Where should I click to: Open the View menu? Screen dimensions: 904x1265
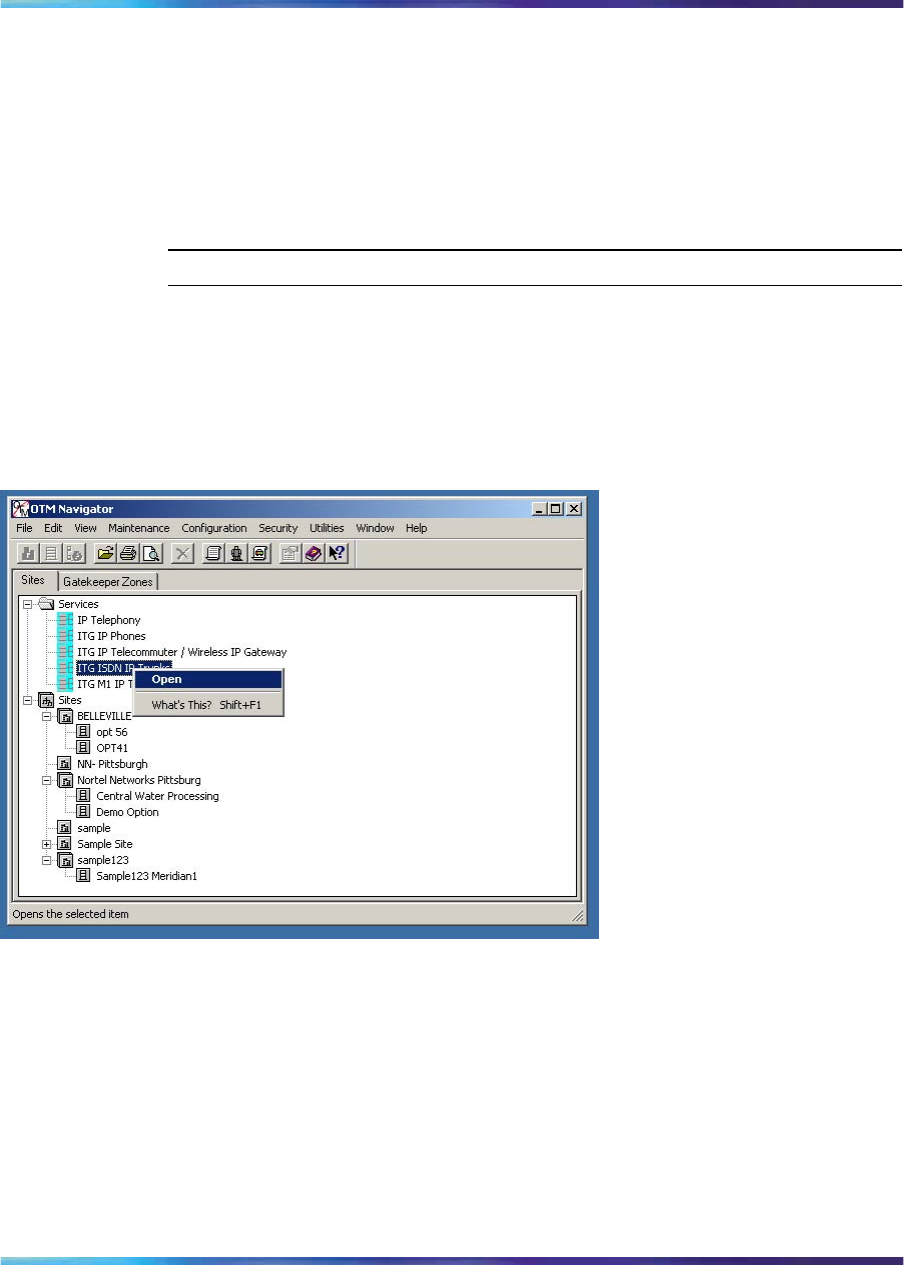click(x=85, y=528)
